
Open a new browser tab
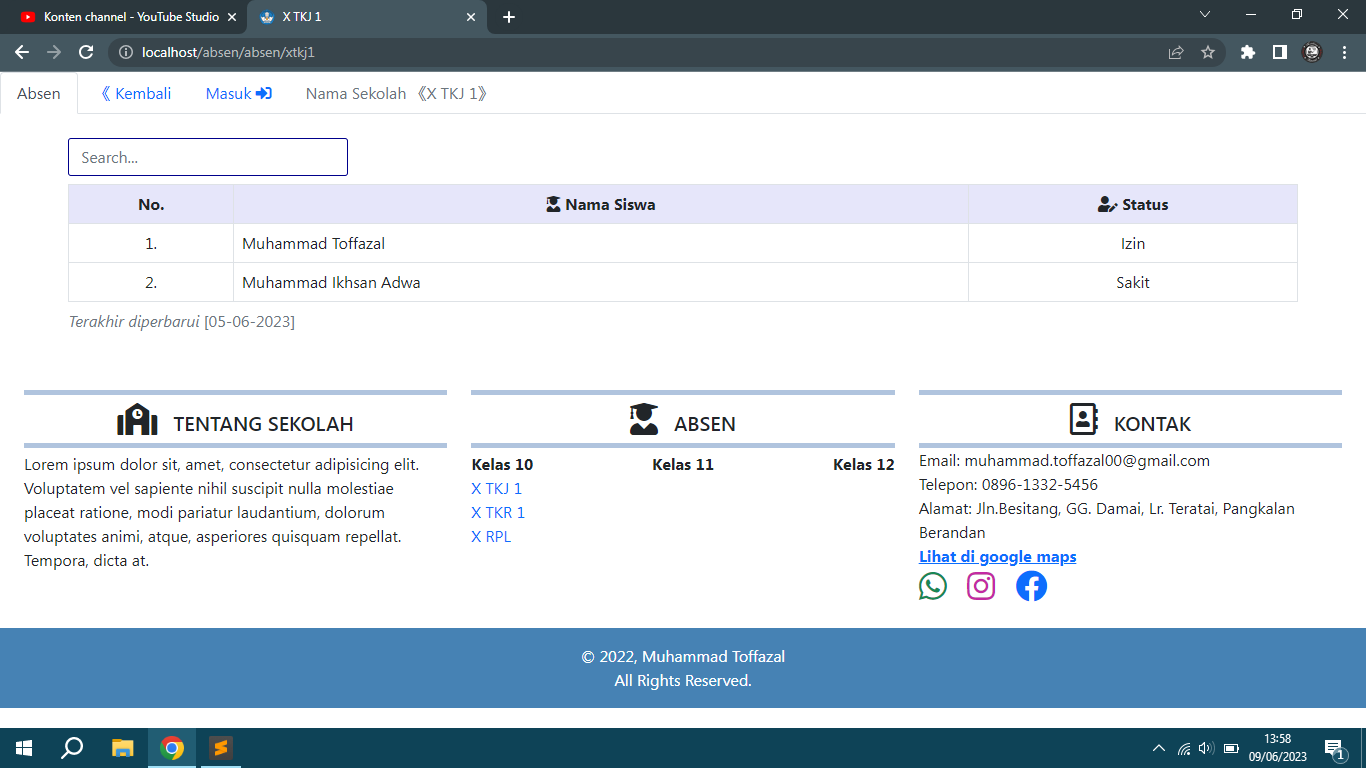509,17
